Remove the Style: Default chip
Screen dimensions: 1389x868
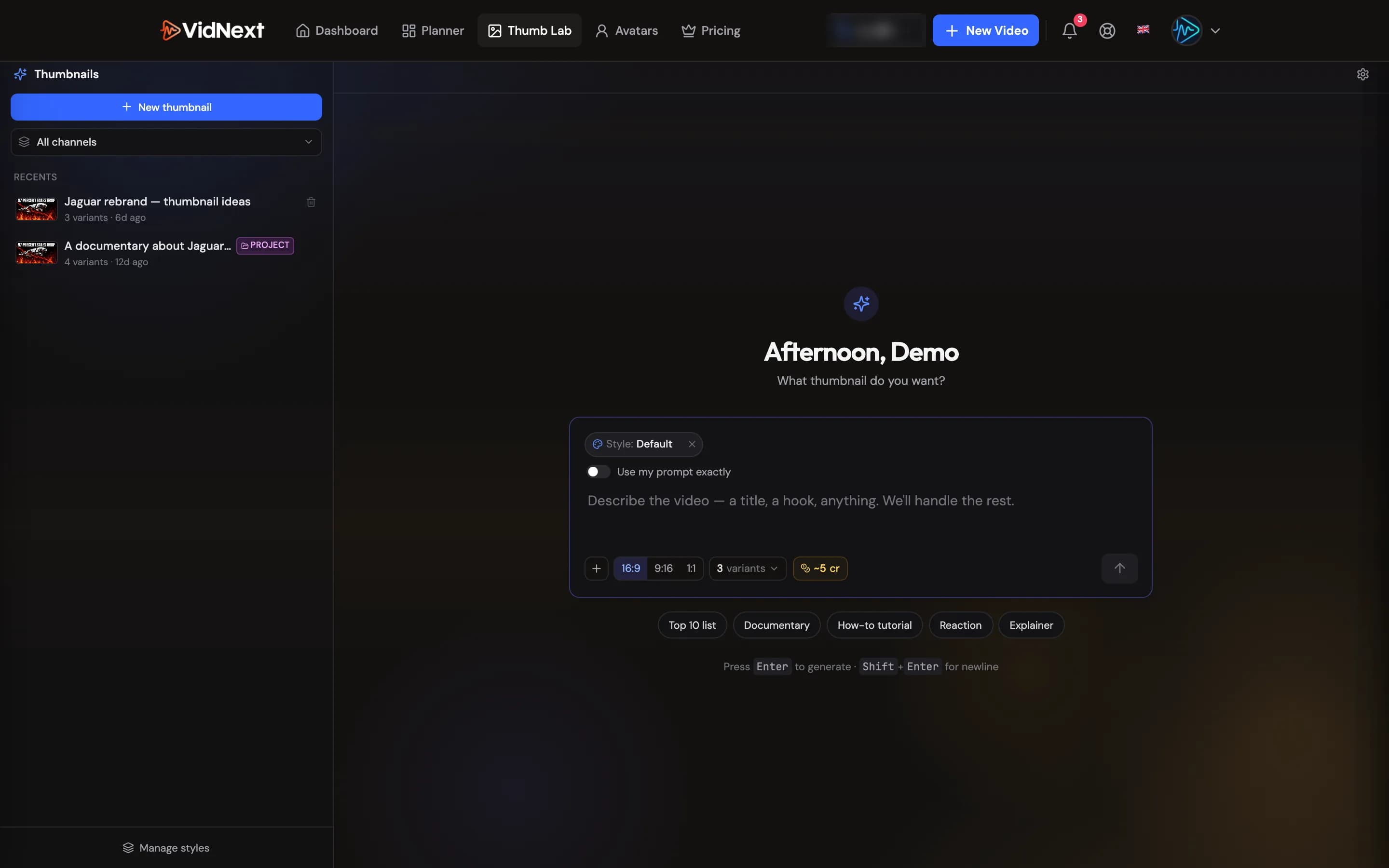coord(692,444)
